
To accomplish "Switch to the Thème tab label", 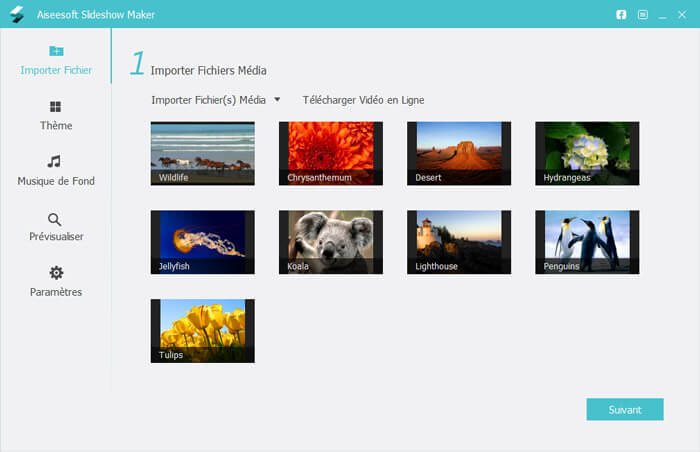I will click(x=56, y=126).
